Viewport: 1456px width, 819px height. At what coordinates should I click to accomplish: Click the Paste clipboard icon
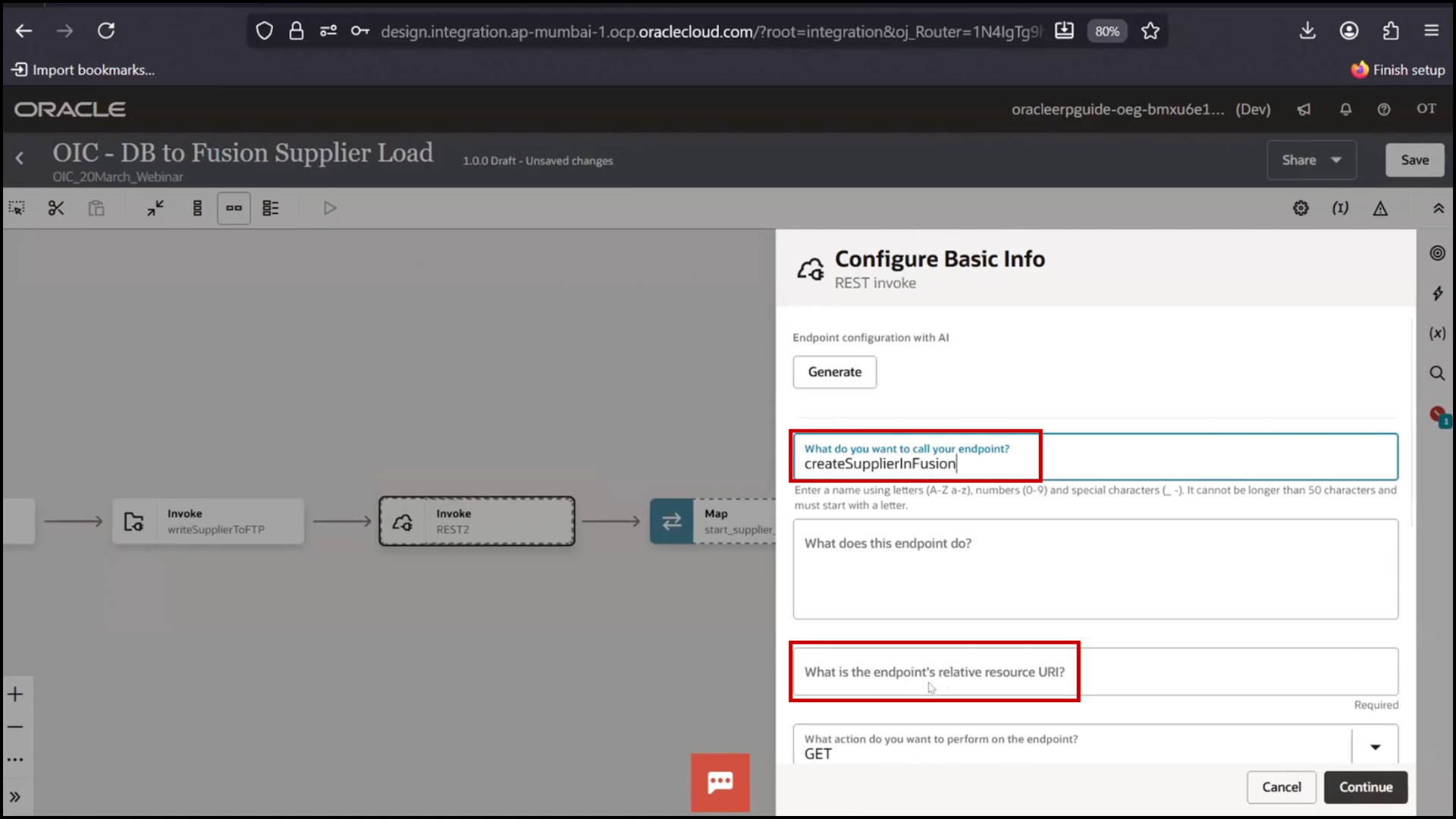tap(96, 208)
